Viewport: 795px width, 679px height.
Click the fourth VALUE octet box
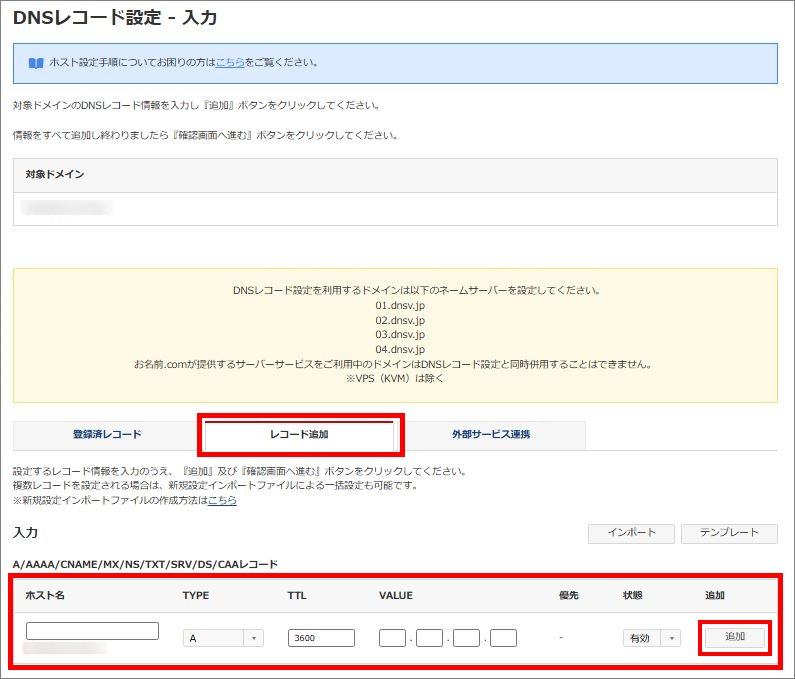click(503, 638)
